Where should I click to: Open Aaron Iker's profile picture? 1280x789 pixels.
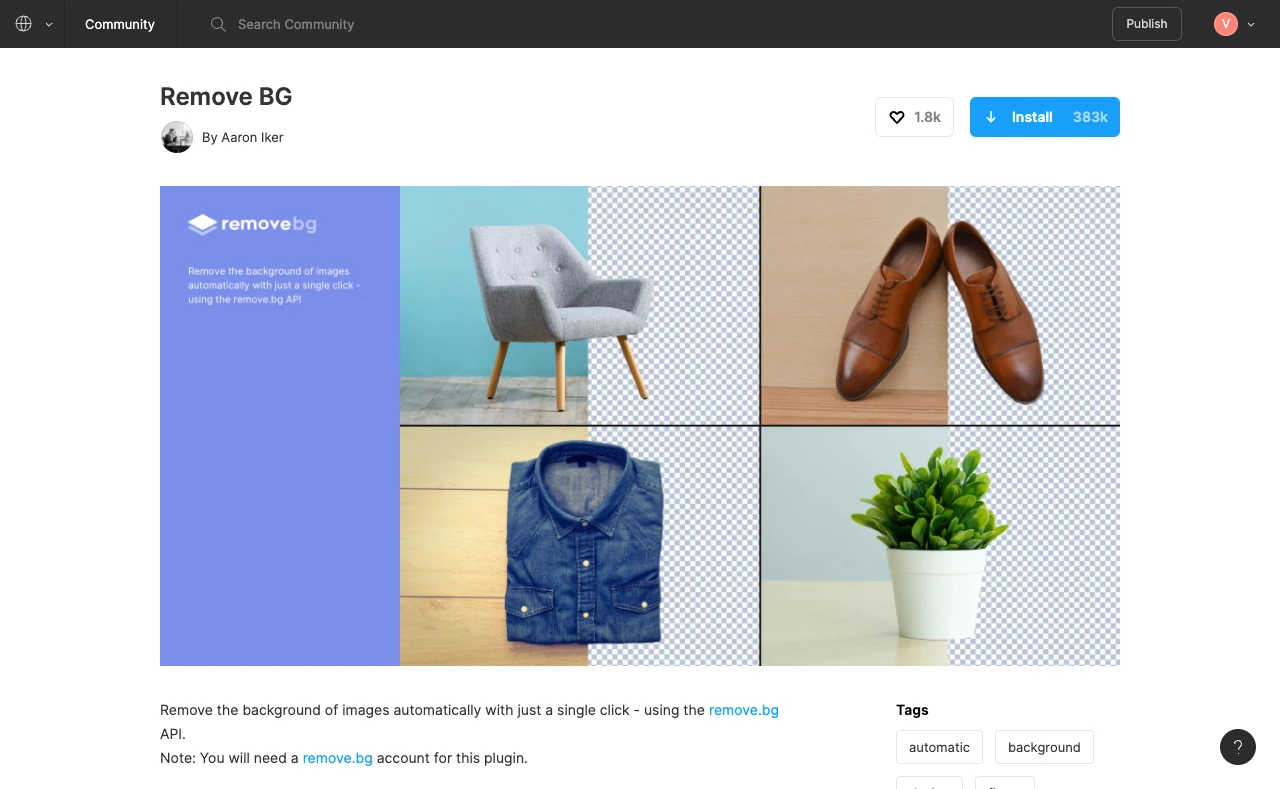pos(177,137)
